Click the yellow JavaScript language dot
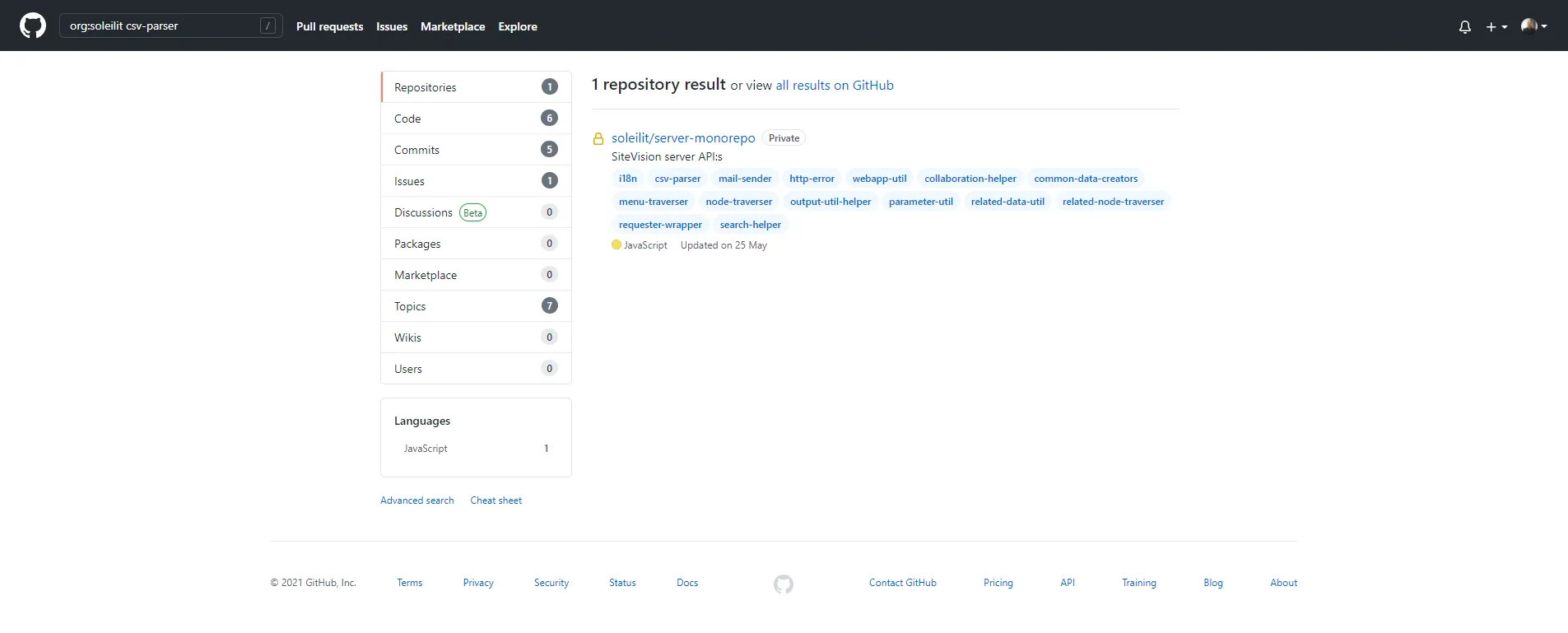 point(616,244)
